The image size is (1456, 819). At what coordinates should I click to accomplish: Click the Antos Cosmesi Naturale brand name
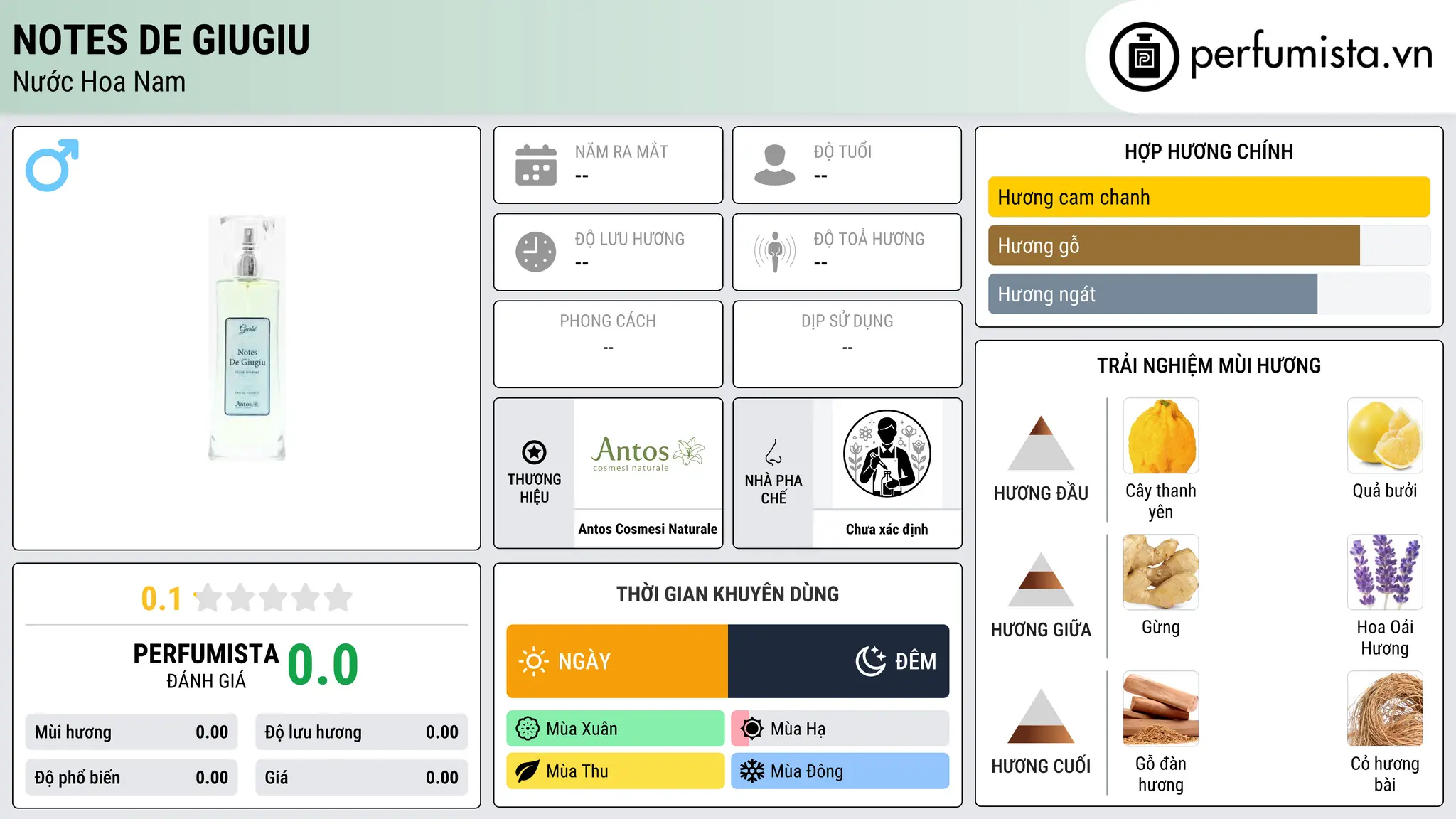648,529
